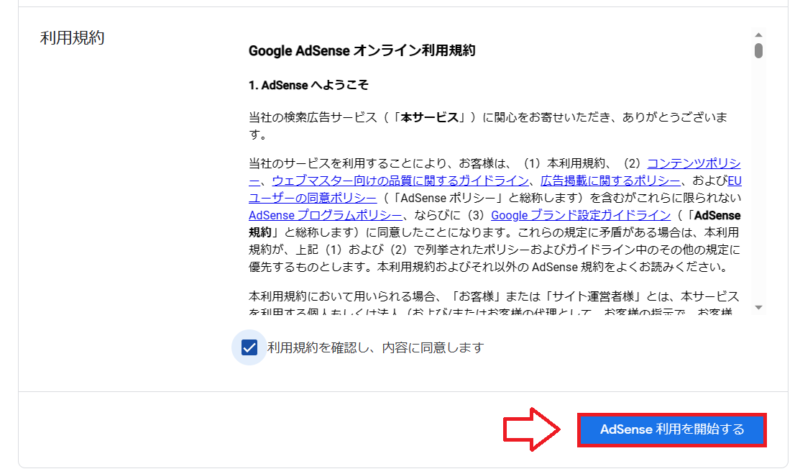
Task: Click the 利用規約を確認し、内容に同意します label text
Action: 376,348
